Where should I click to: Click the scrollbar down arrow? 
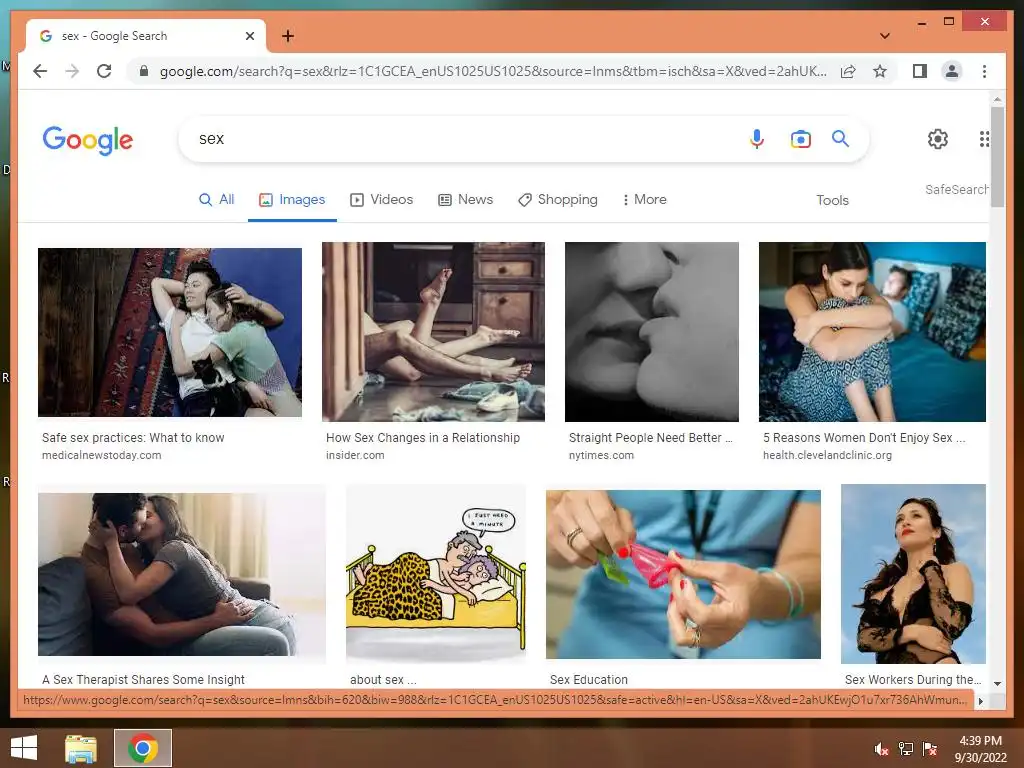coord(997,683)
